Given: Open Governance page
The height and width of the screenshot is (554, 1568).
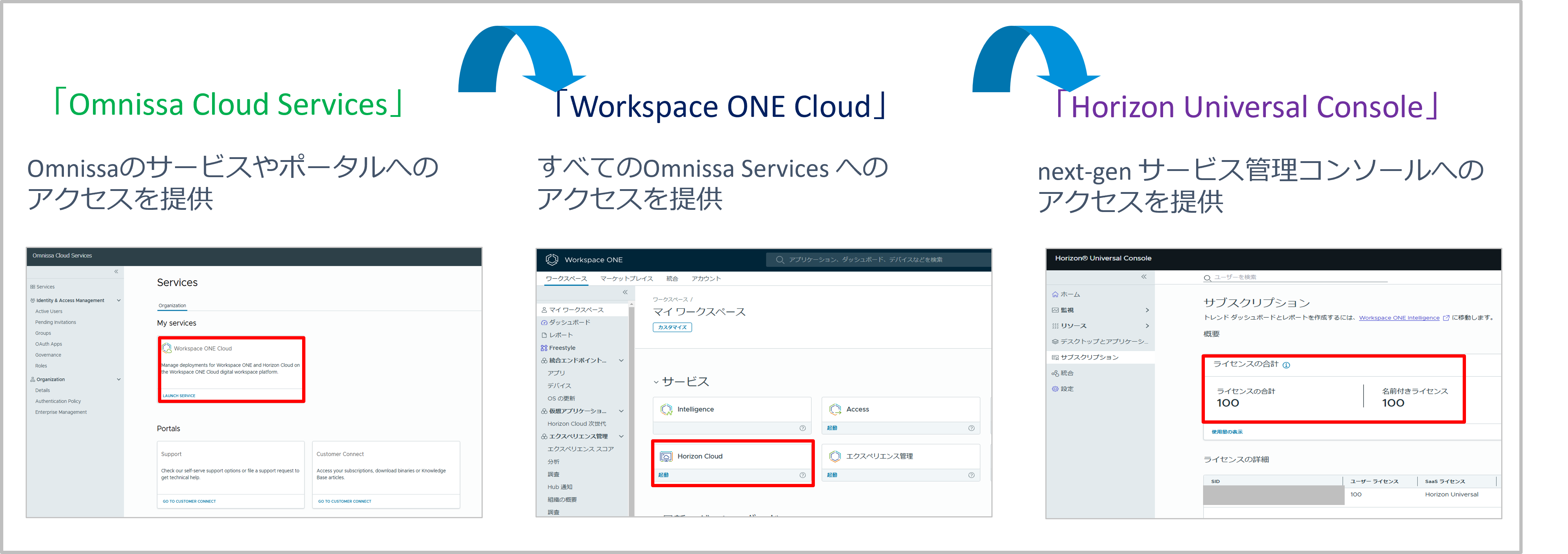Looking at the screenshot, I should click(x=48, y=355).
